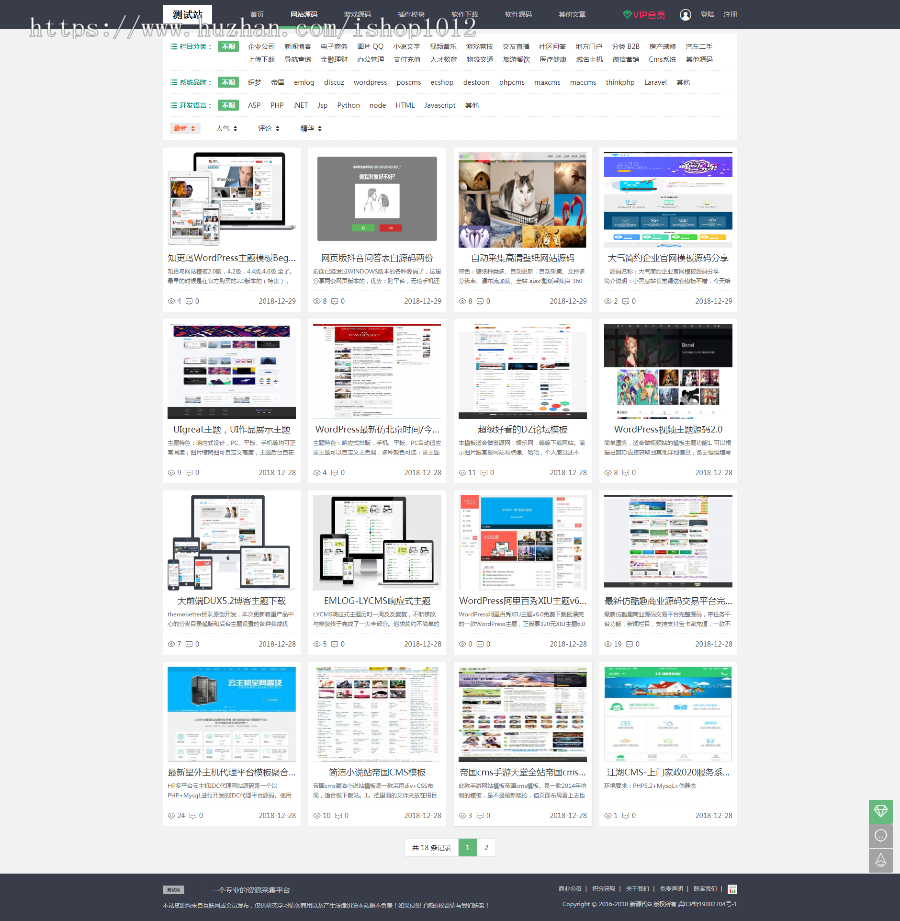Click the floating green diamond VIP button
Viewport: 900px width, 921px height.
(881, 811)
